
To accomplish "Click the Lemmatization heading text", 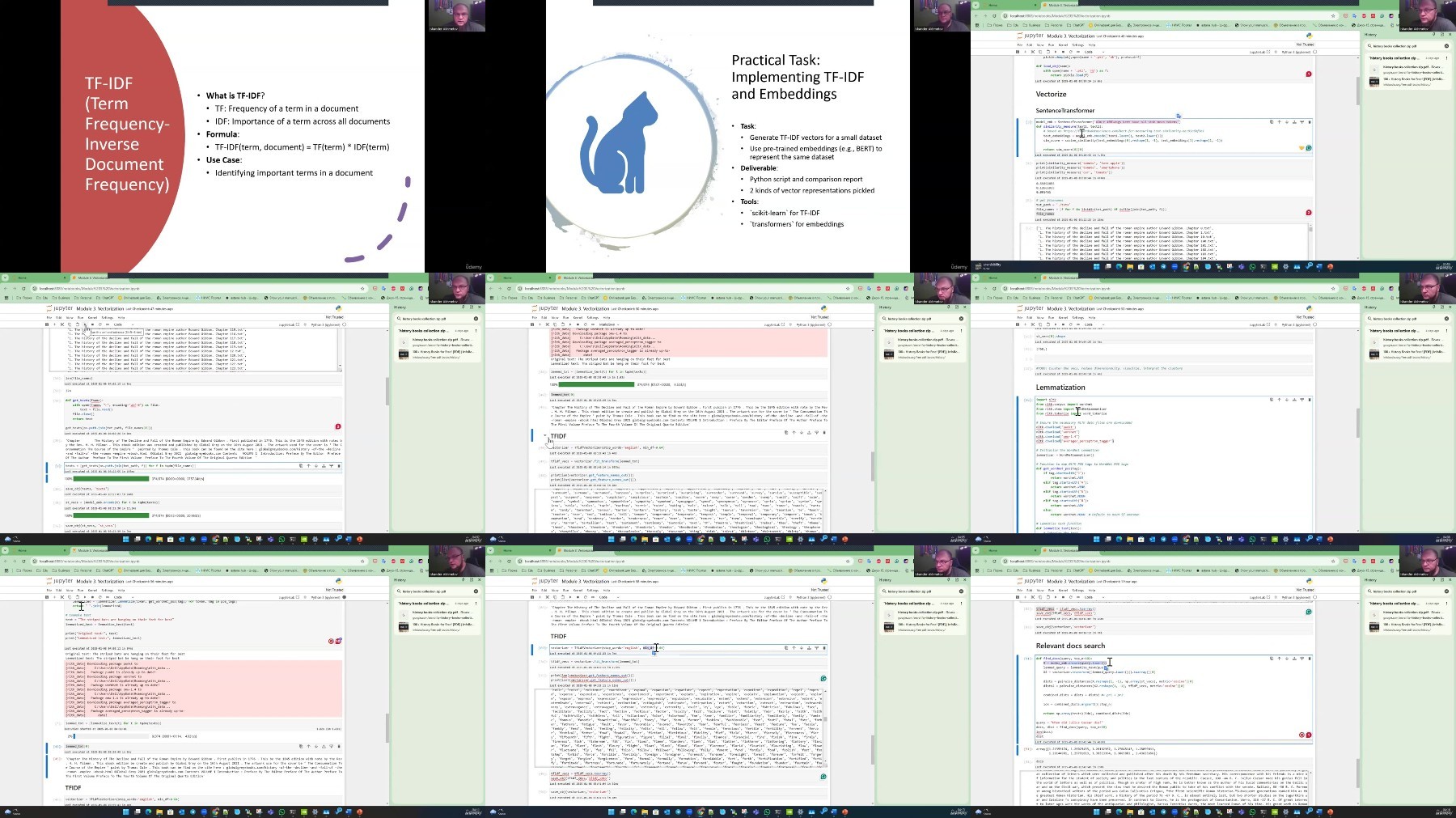I will pos(1060,387).
